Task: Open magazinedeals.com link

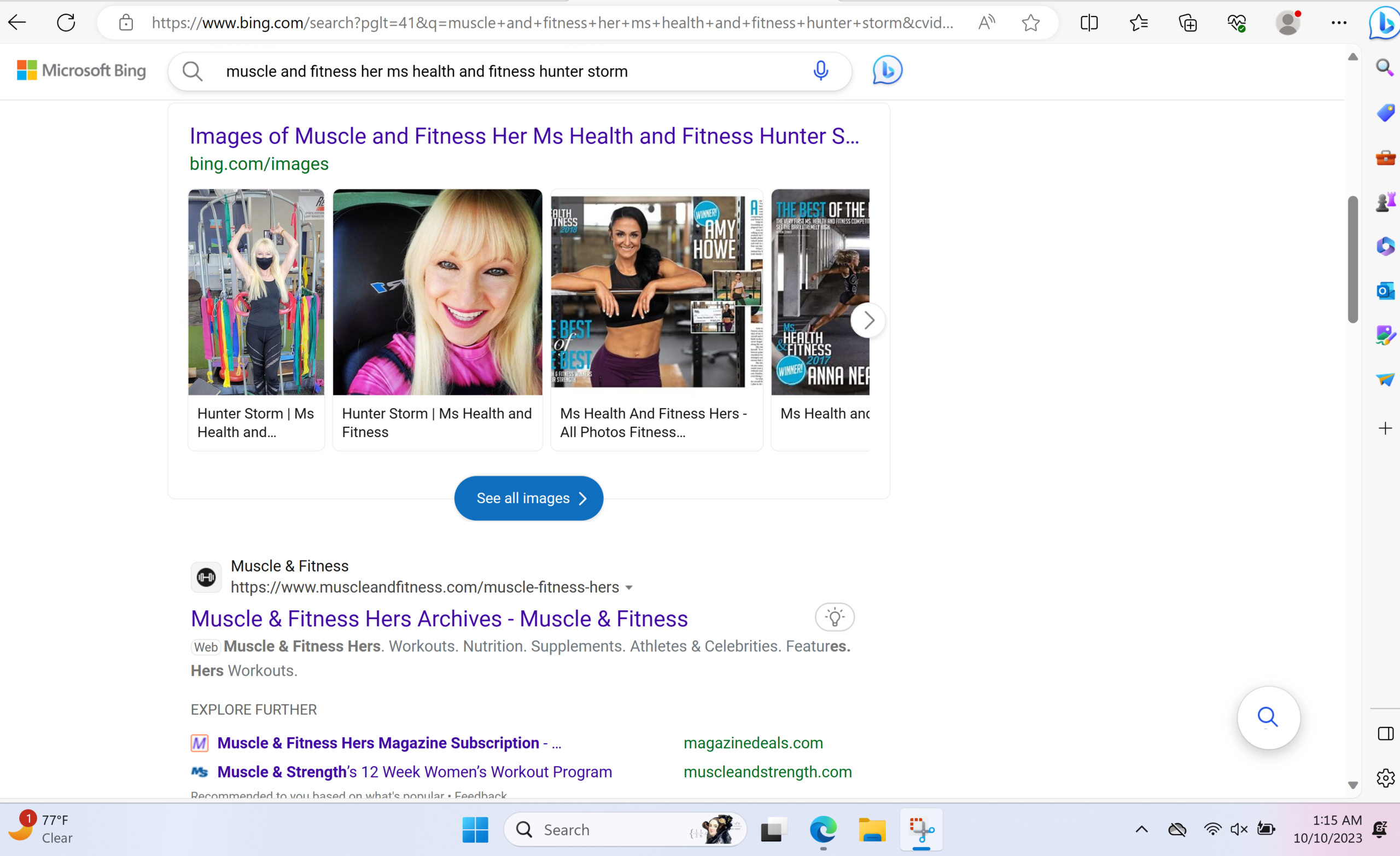Action: click(753, 743)
